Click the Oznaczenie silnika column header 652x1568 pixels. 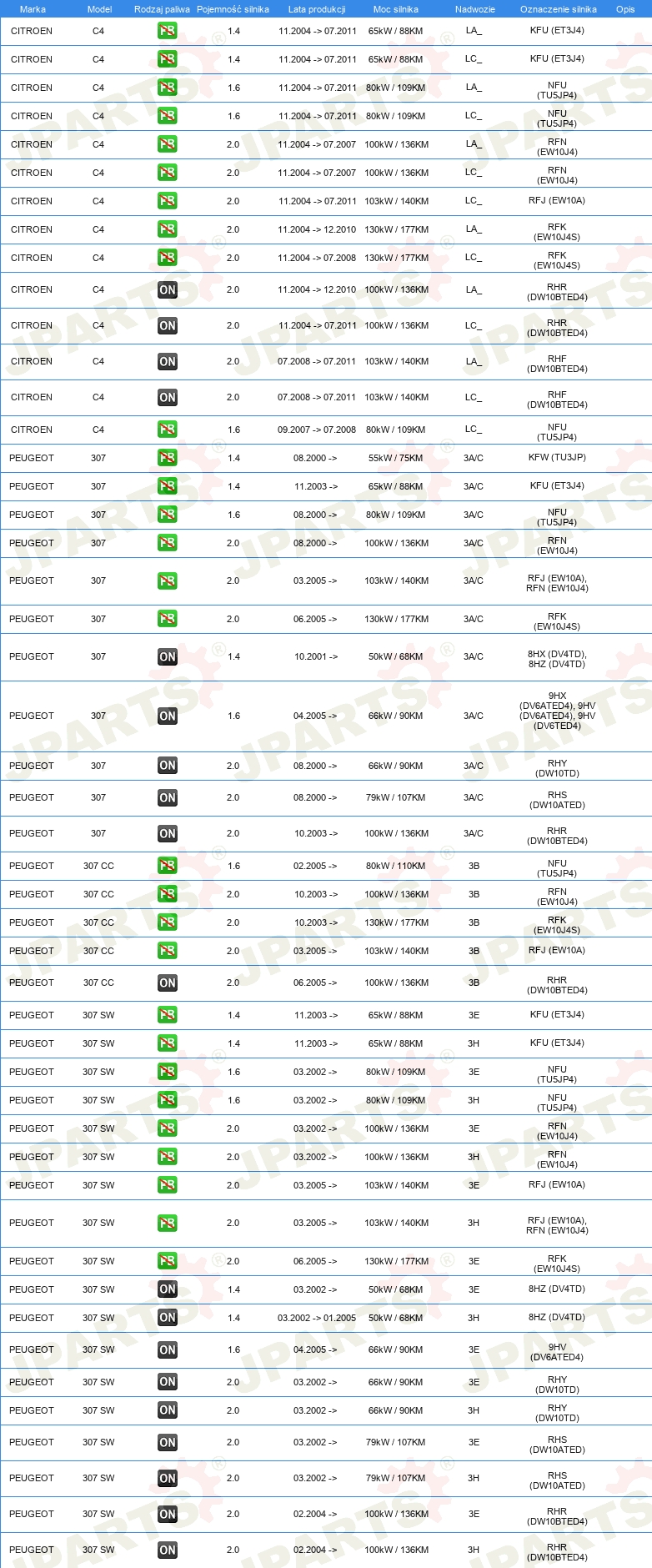[x=559, y=9]
